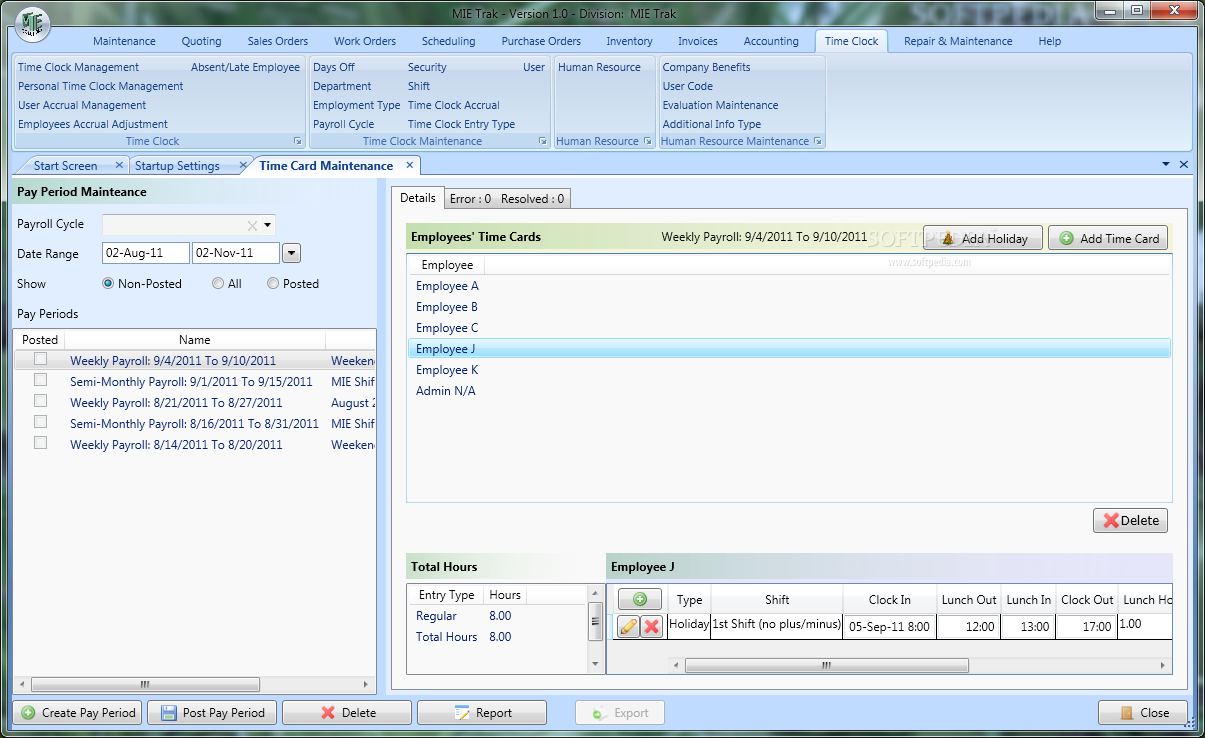The image size is (1205, 738).
Task: Switch to Error : 0 Resolved : 0 tab
Action: (x=506, y=199)
